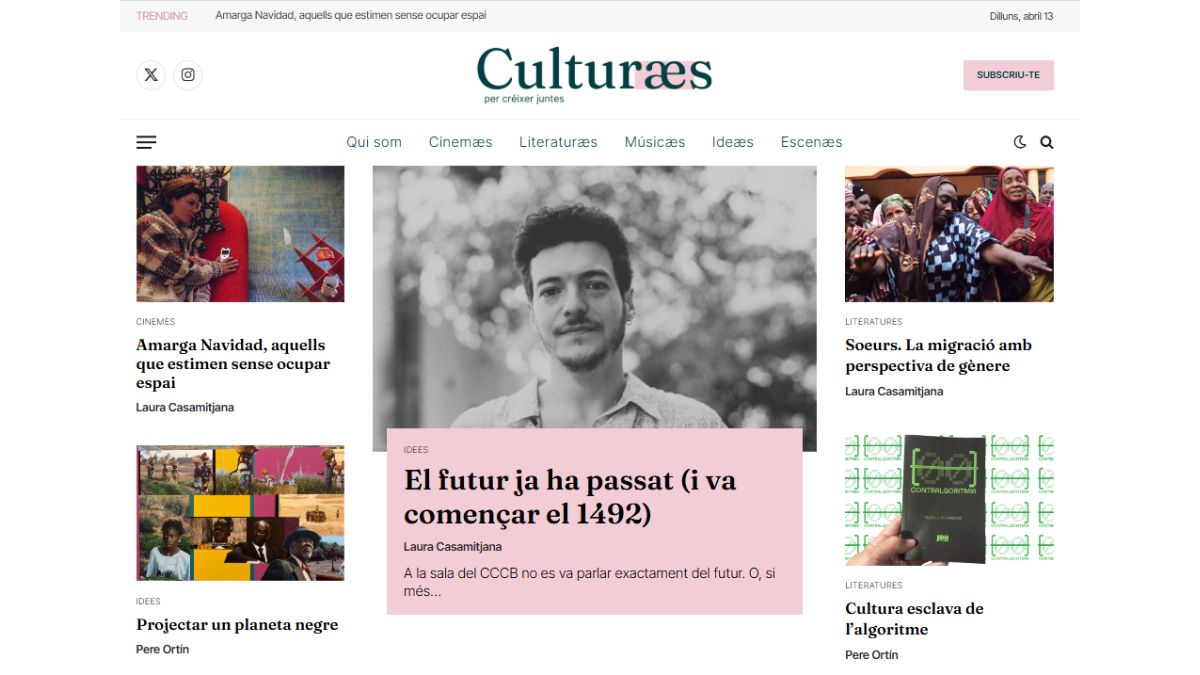Select the Músicæs menu item
1200x675 pixels.
(655, 142)
